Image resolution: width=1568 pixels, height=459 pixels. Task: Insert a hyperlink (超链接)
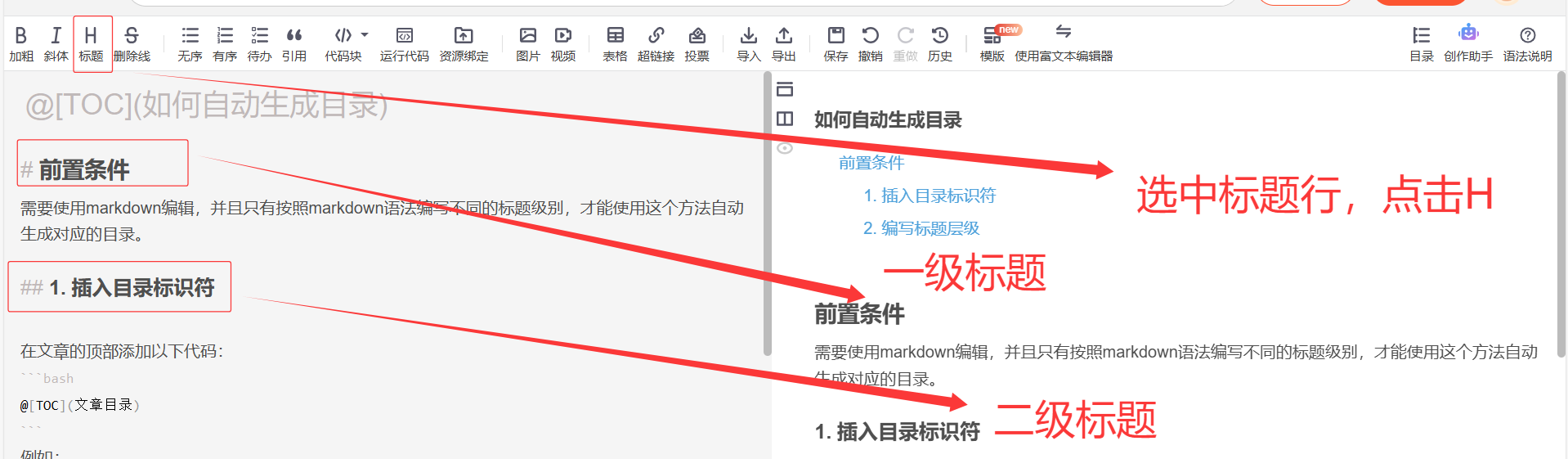pyautogui.click(x=656, y=44)
